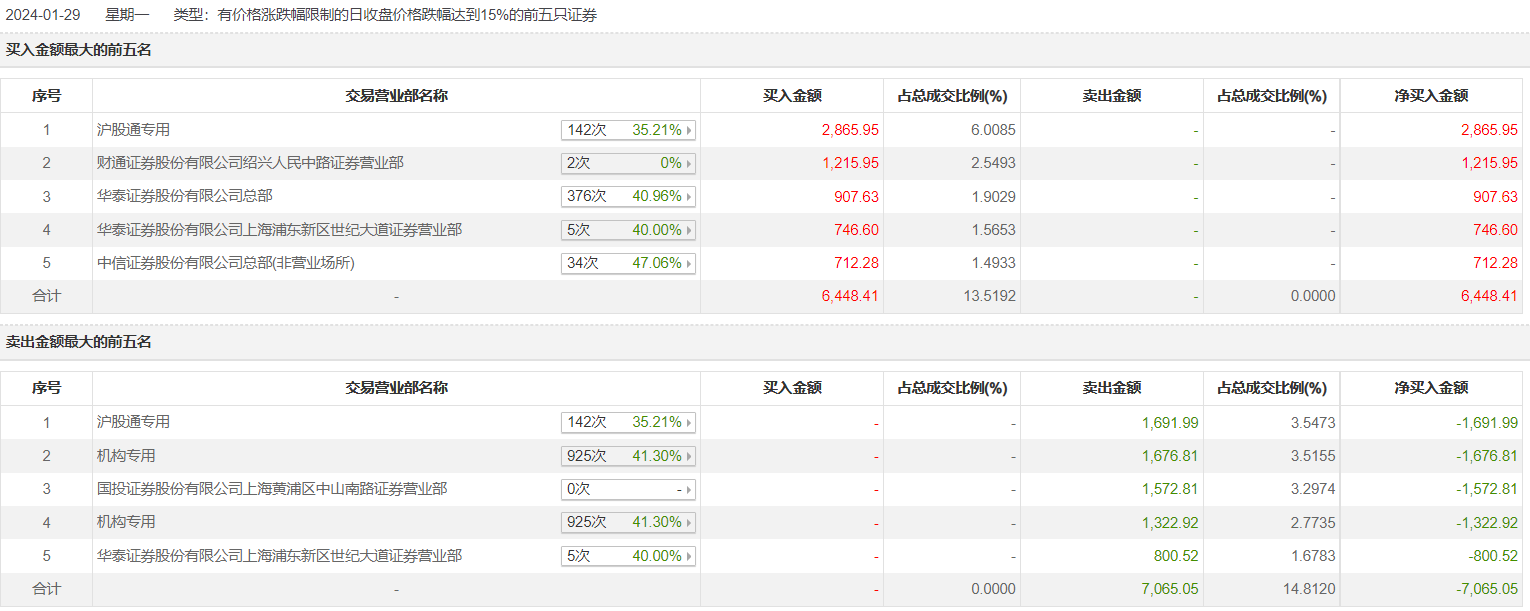Select the 卖出金额最大的前五名 section heading
The image size is (1530, 611).
coord(79,342)
